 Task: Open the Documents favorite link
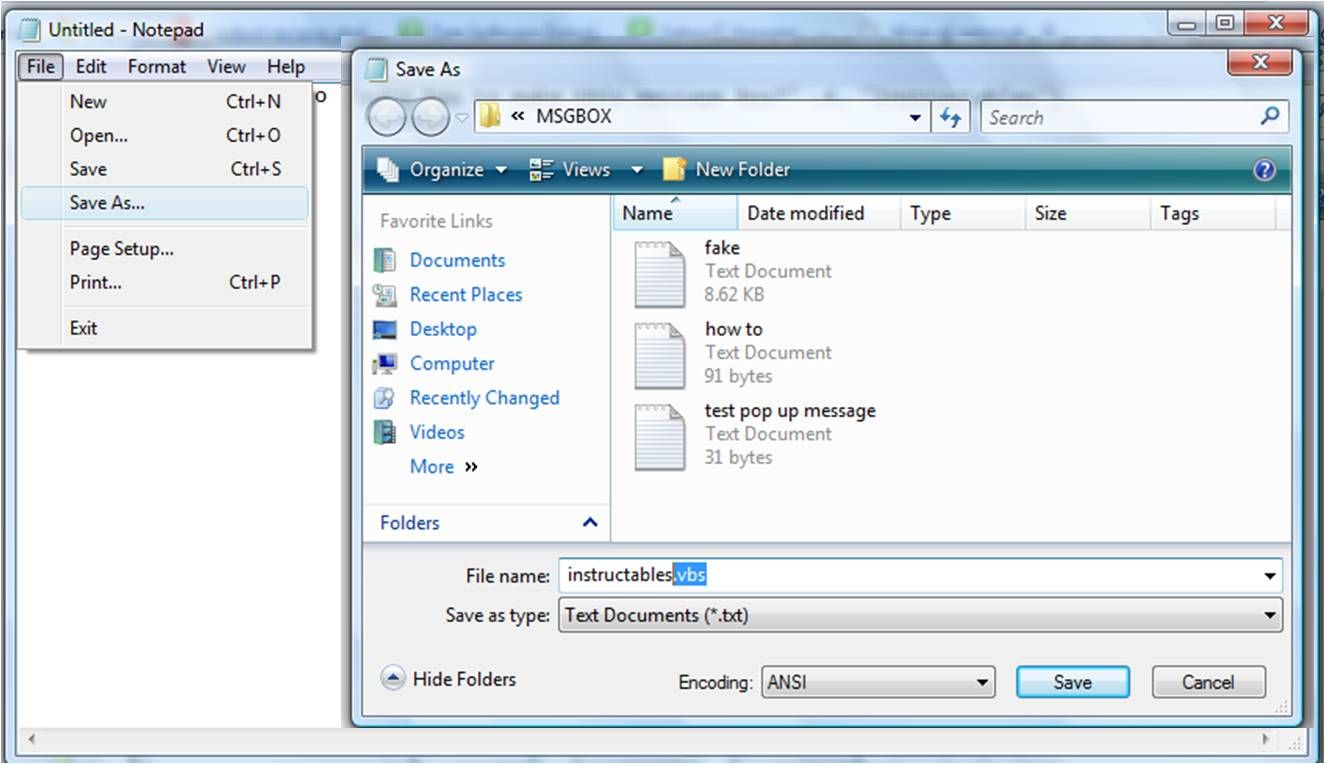click(456, 259)
